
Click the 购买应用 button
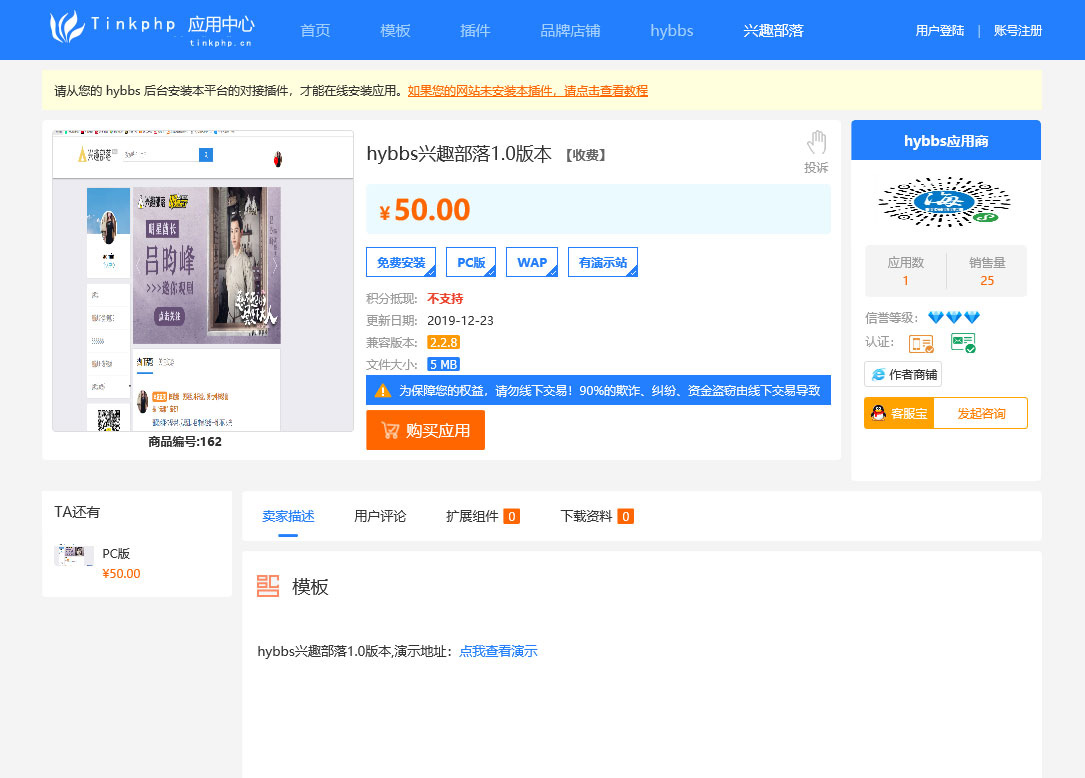[x=426, y=430]
